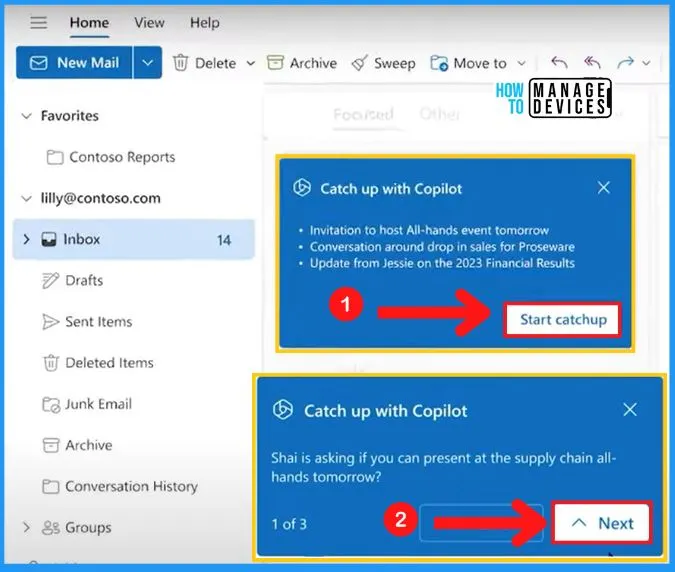Image resolution: width=675 pixels, height=572 pixels.
Task: Click the Reply All double-arrow icon
Action: 592,63
